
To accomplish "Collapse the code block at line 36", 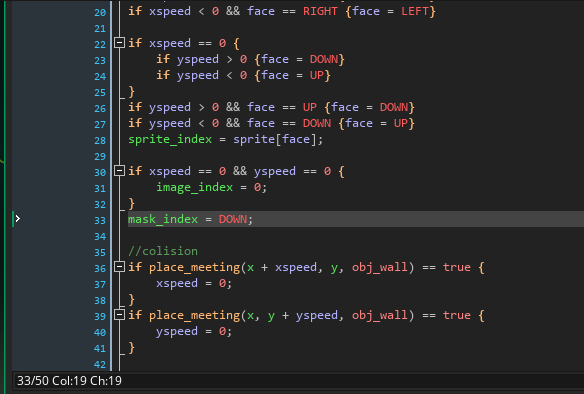I will (119, 267).
